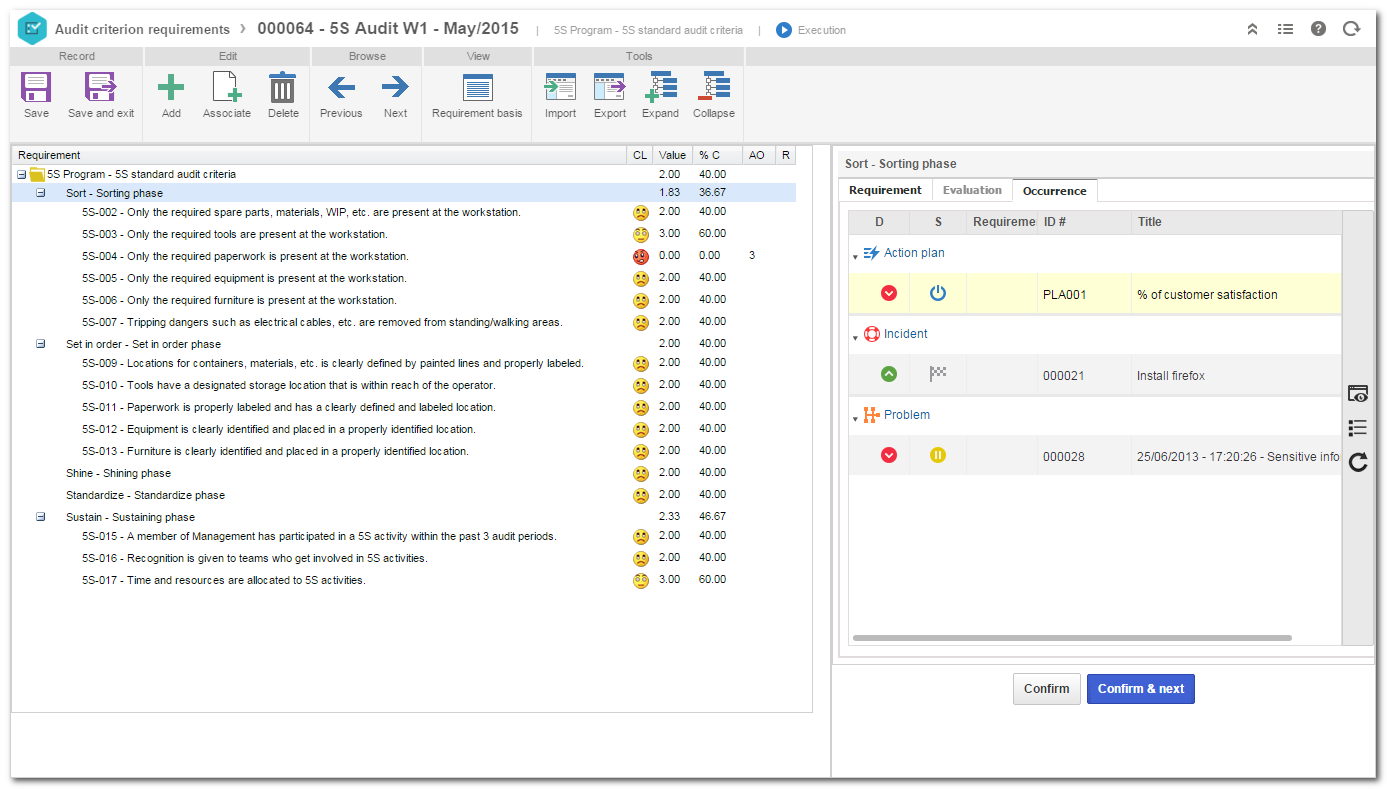Select row 5S-002 required spare parts
Screen dimensions: 1387x789
point(404,212)
